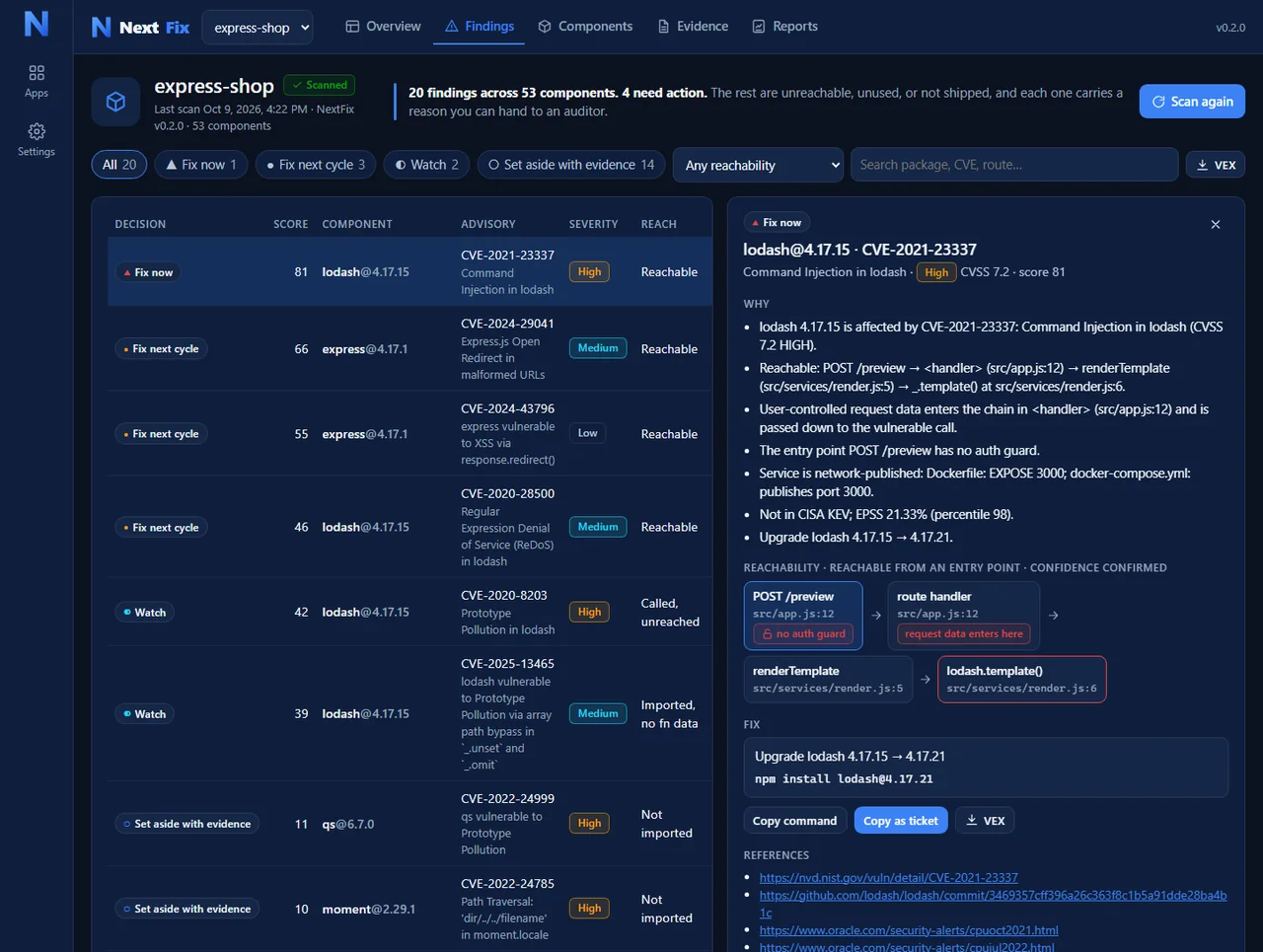The image size is (1263, 952).
Task: Select the CVE-2024-43796 express finding row
Action: pos(409,434)
